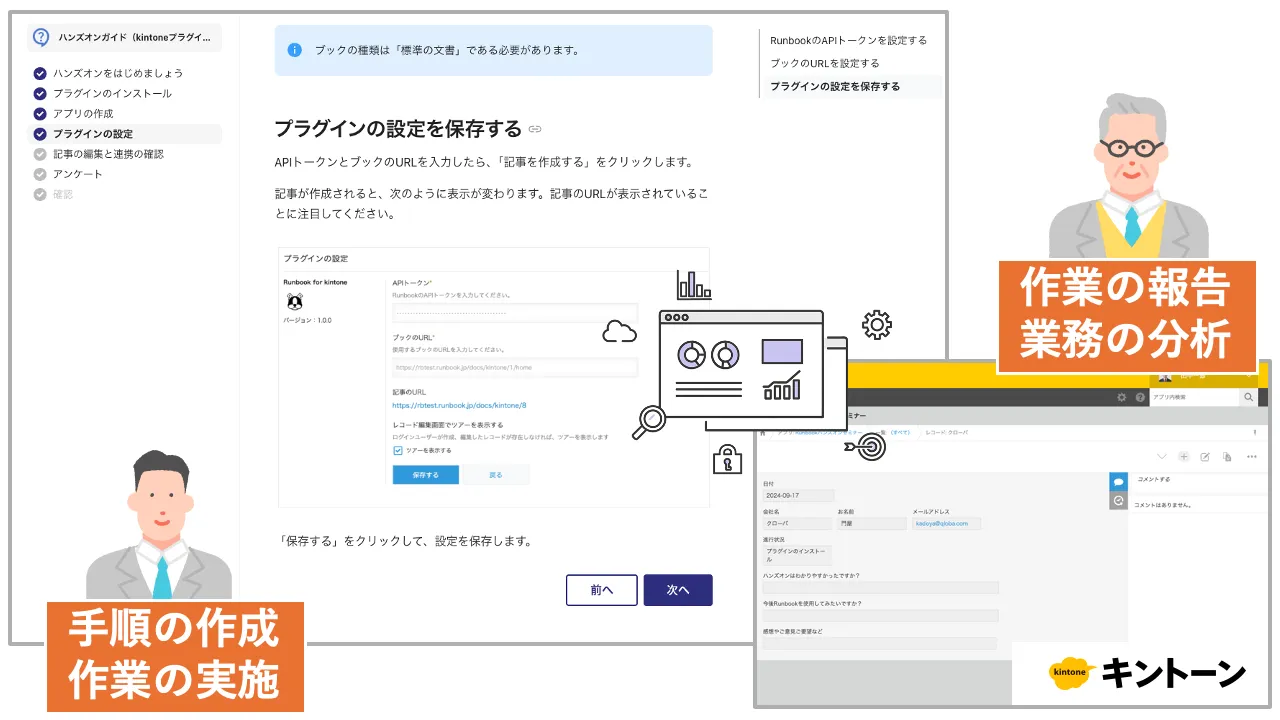Click the 感想やご意見ご要望など answer field
The width and height of the screenshot is (1280, 720).
point(880,643)
